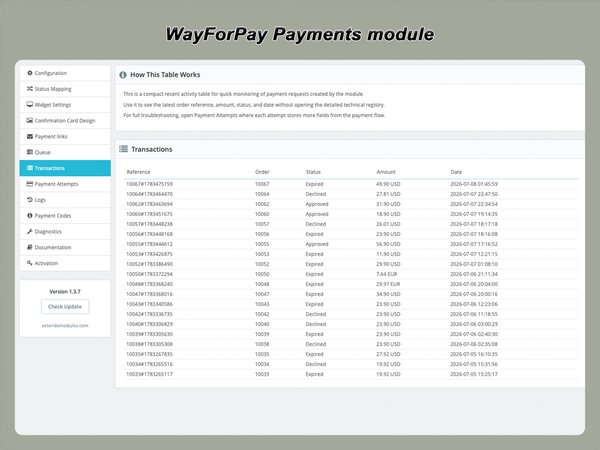Click date 2026-07-08 01:45:59
This screenshot has width=600, height=450.
coord(474,184)
